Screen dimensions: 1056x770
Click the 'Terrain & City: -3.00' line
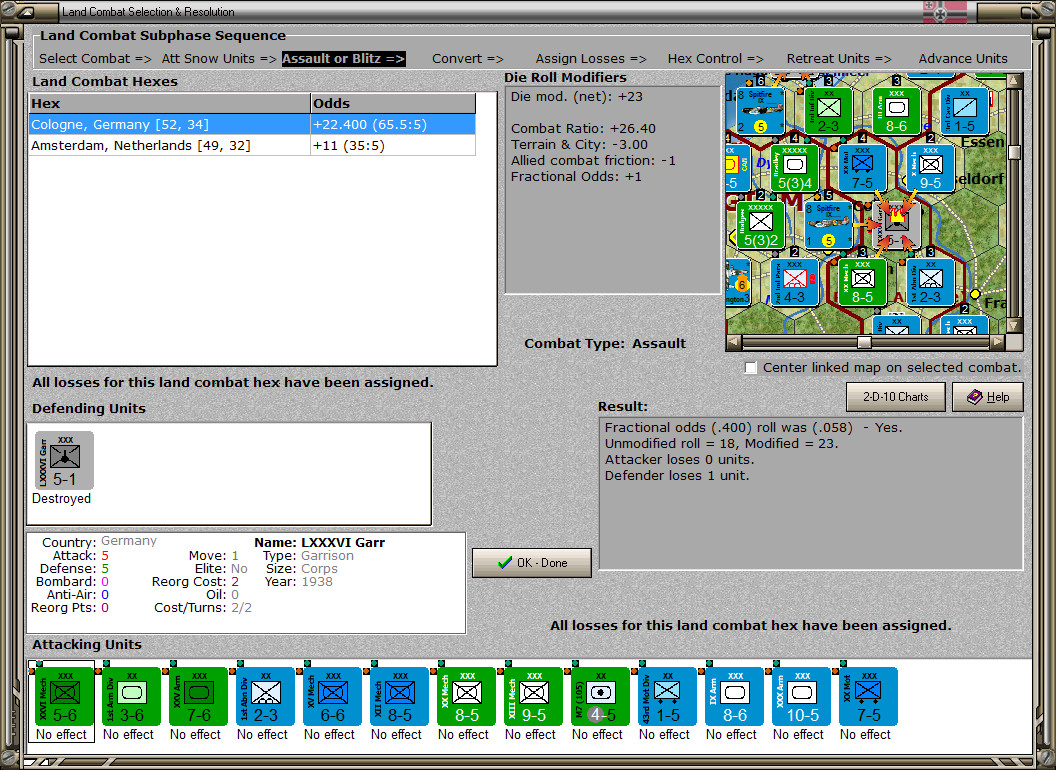(x=579, y=144)
